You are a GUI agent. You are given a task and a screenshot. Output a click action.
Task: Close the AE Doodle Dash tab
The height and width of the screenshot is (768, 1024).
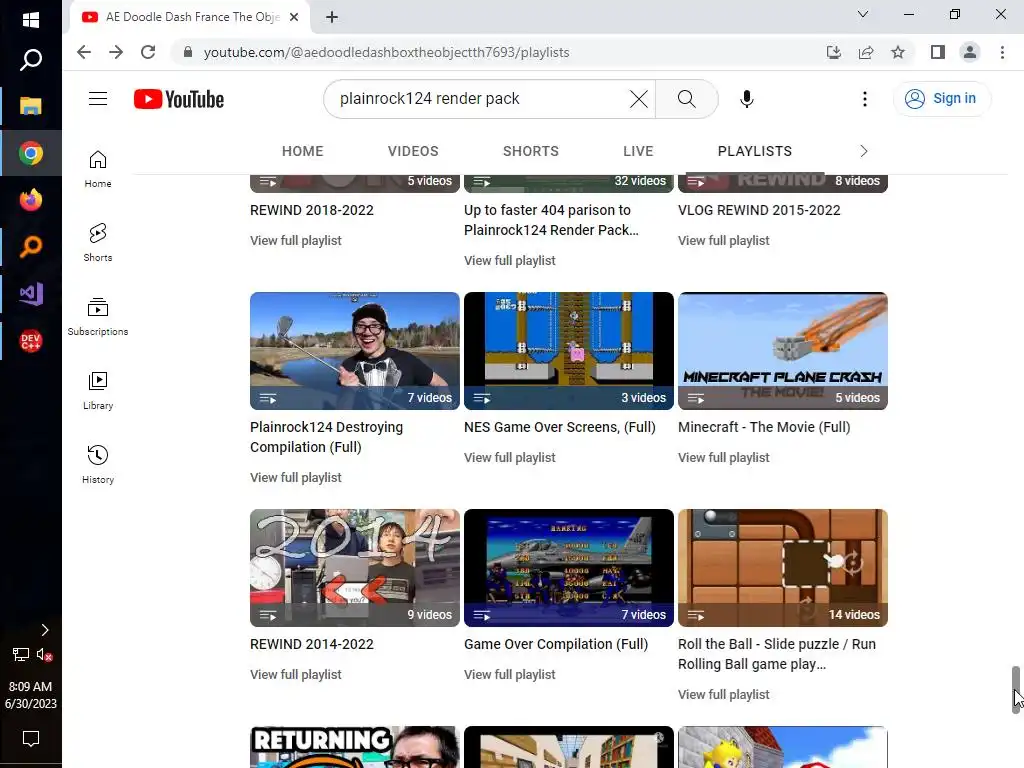(294, 17)
